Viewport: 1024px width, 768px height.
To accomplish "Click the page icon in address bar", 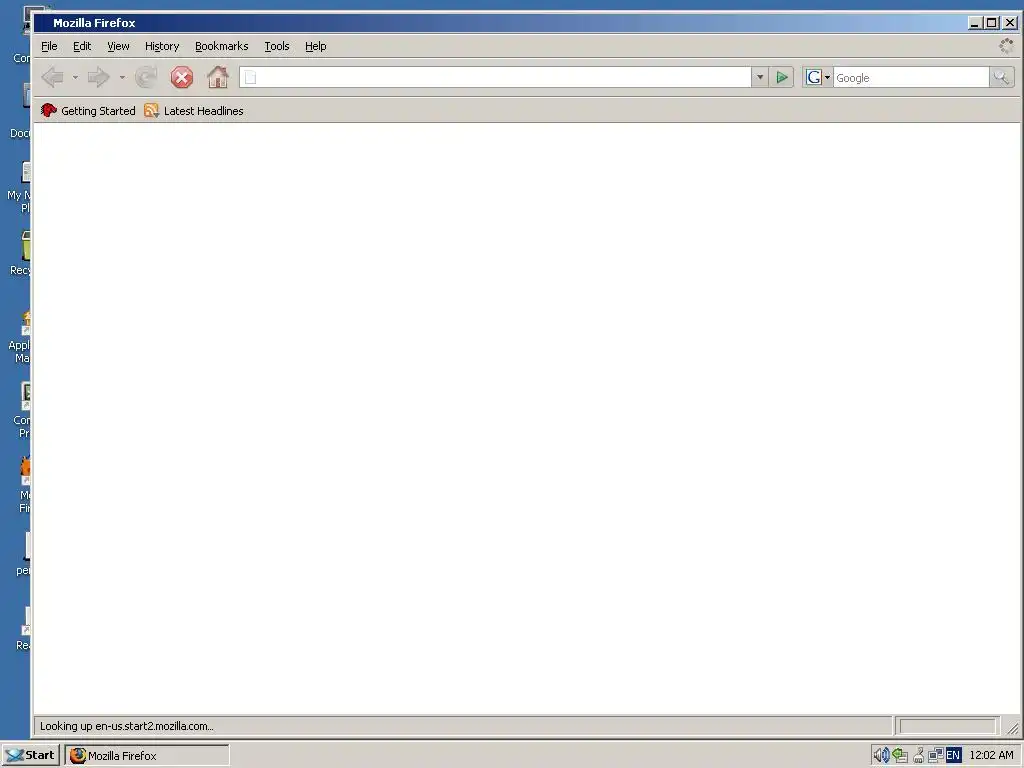I will click(251, 78).
